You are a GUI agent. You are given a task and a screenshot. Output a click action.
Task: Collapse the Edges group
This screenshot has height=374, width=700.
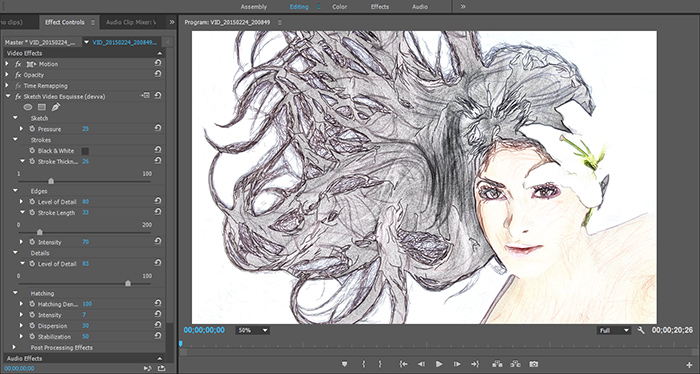15,191
